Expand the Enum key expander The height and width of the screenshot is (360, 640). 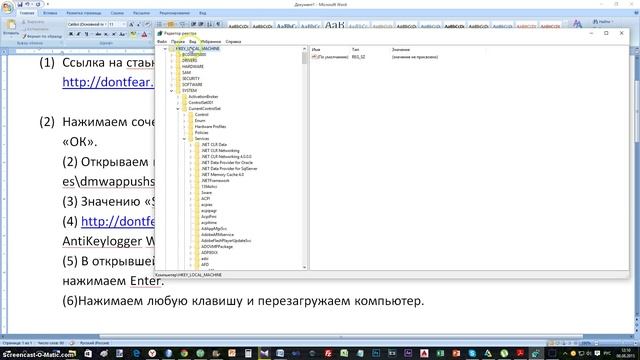(184, 121)
